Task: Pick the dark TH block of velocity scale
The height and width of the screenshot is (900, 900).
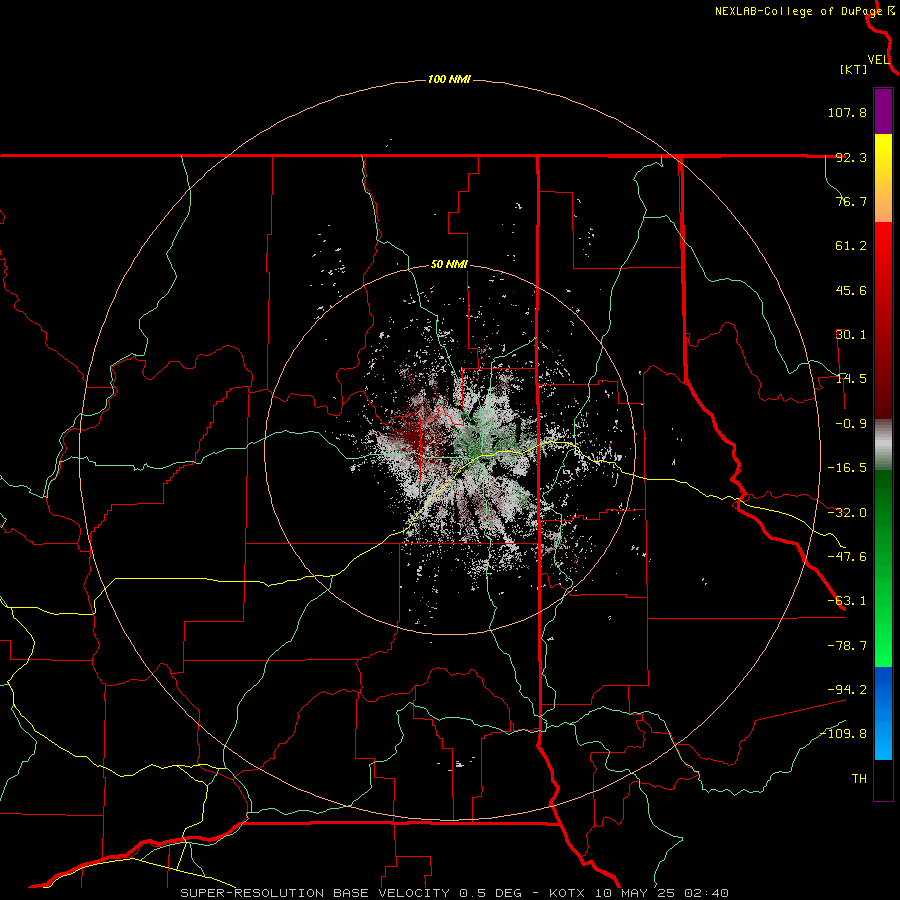Action: click(883, 779)
